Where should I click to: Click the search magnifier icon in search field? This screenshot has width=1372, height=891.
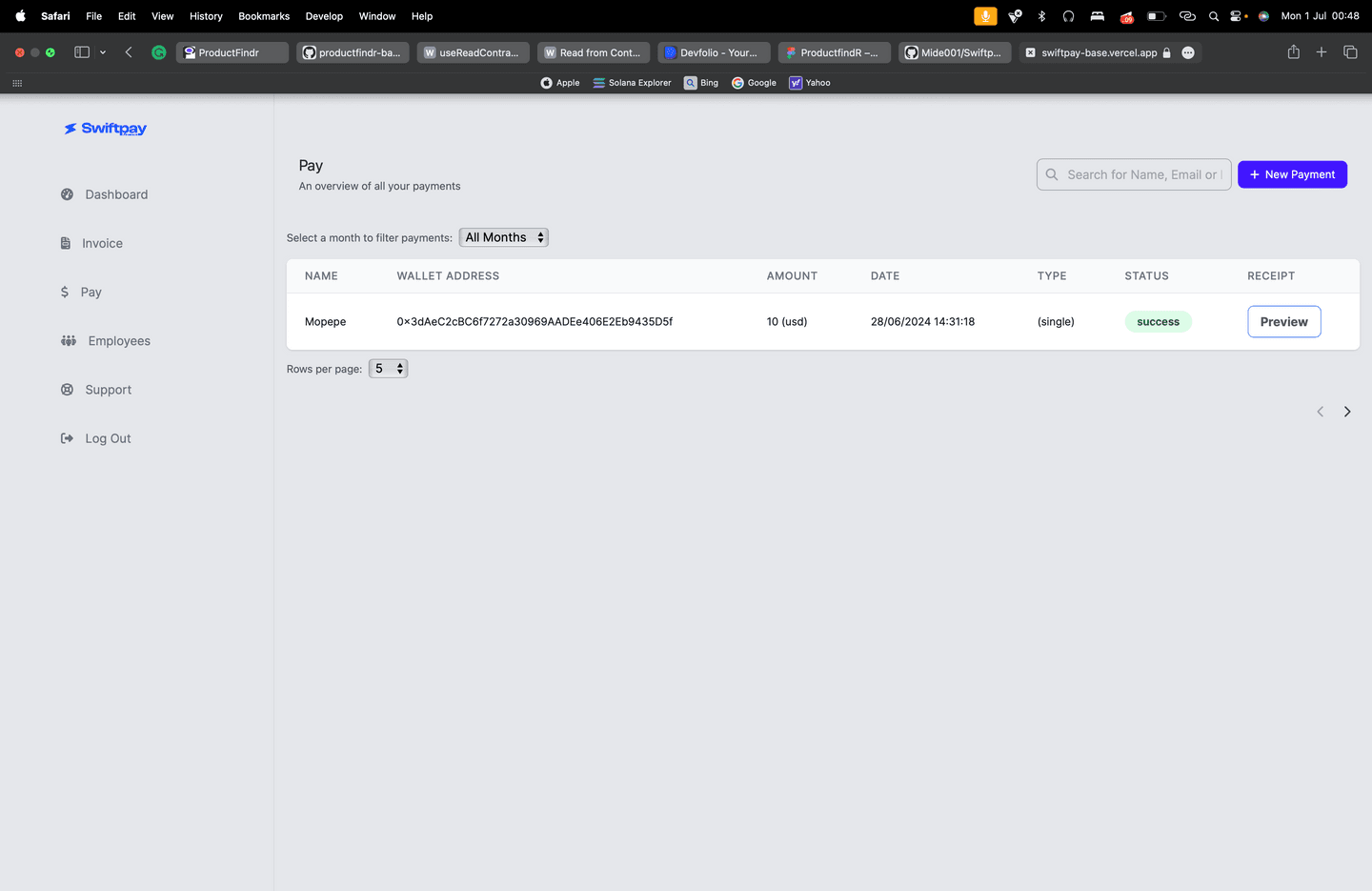(x=1052, y=174)
